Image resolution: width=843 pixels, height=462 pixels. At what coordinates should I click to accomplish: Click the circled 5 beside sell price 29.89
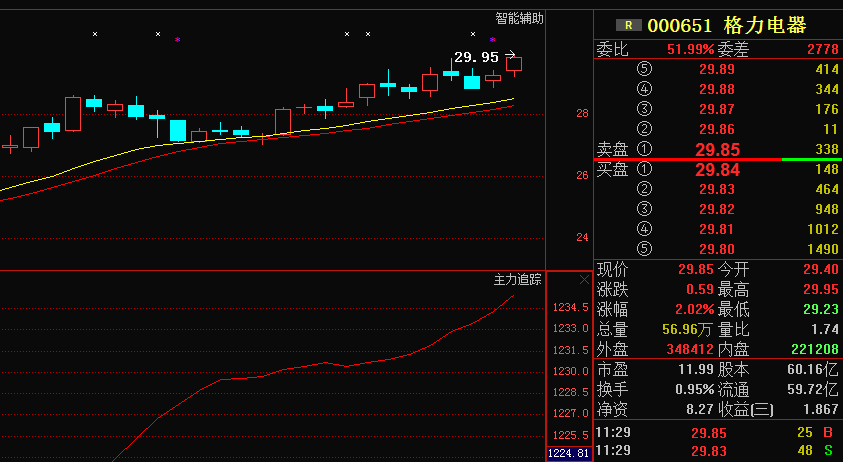point(644,69)
